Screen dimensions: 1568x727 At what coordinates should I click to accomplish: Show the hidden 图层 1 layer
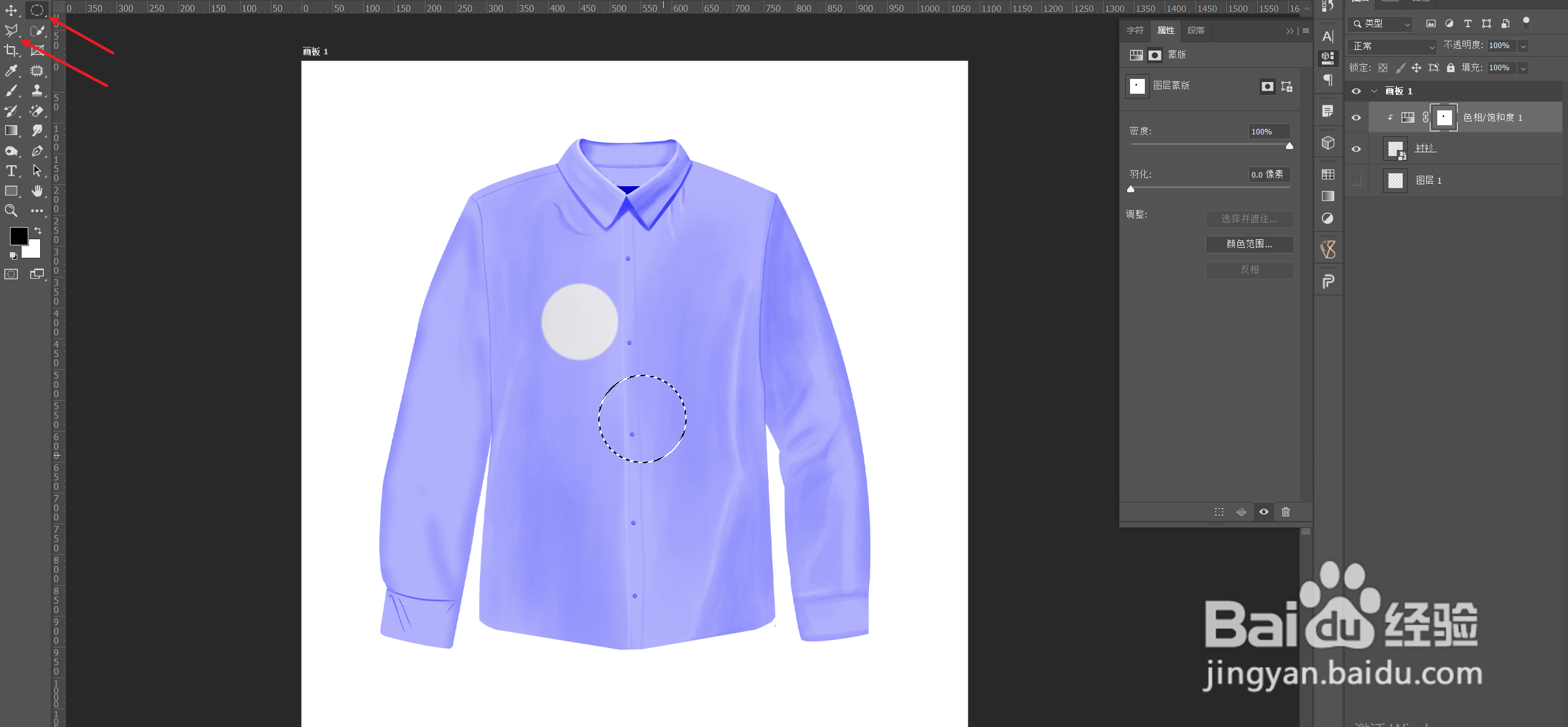coord(1356,181)
